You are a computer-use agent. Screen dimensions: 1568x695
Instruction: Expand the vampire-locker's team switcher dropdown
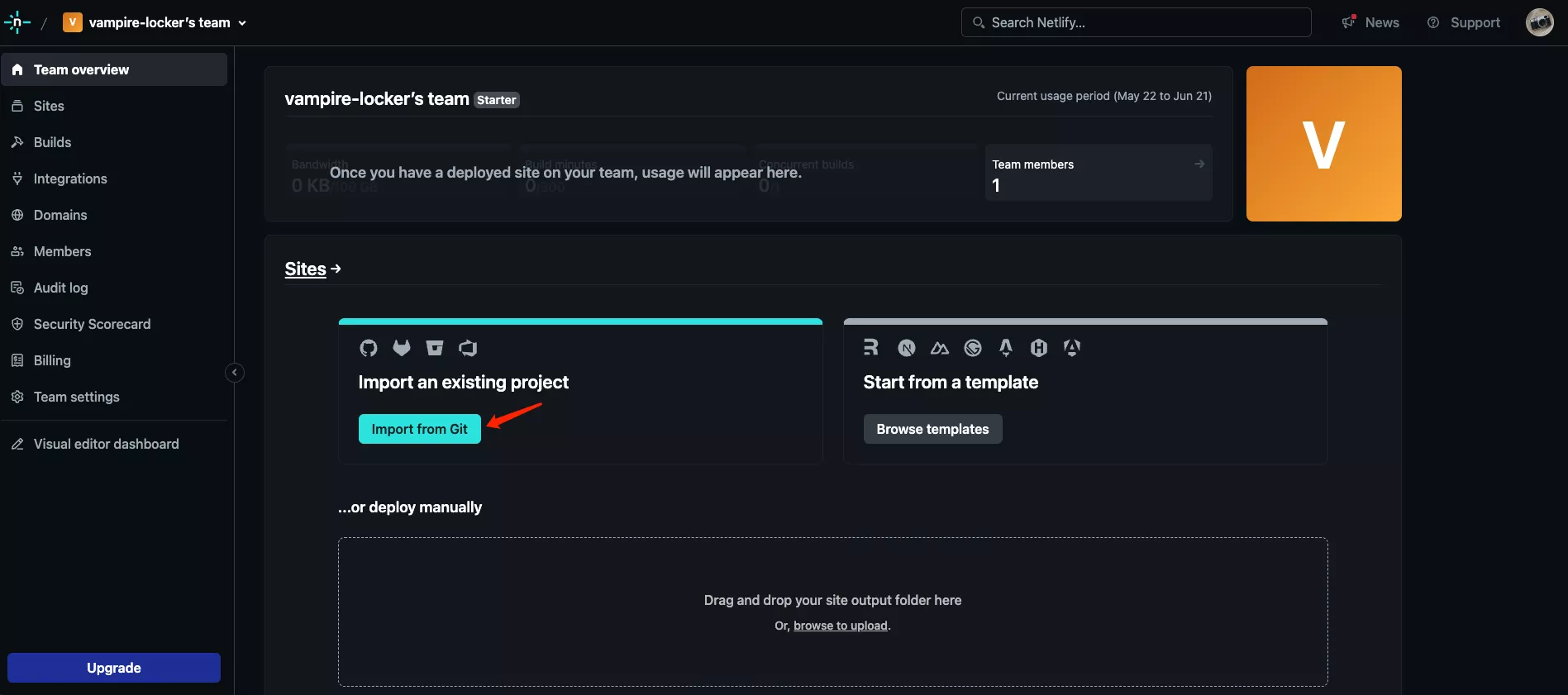pos(242,23)
